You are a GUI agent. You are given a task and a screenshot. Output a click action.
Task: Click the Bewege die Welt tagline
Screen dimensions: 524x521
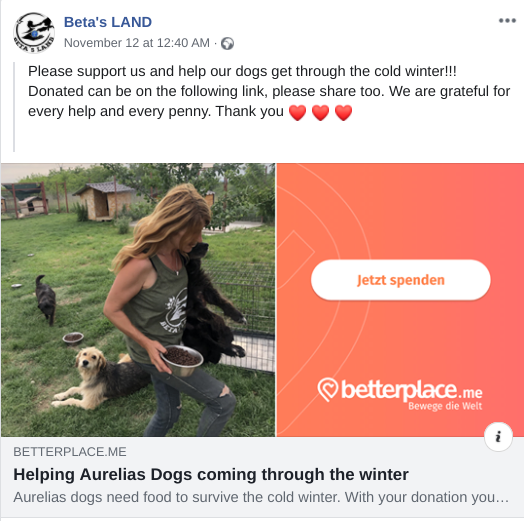[x=445, y=406]
